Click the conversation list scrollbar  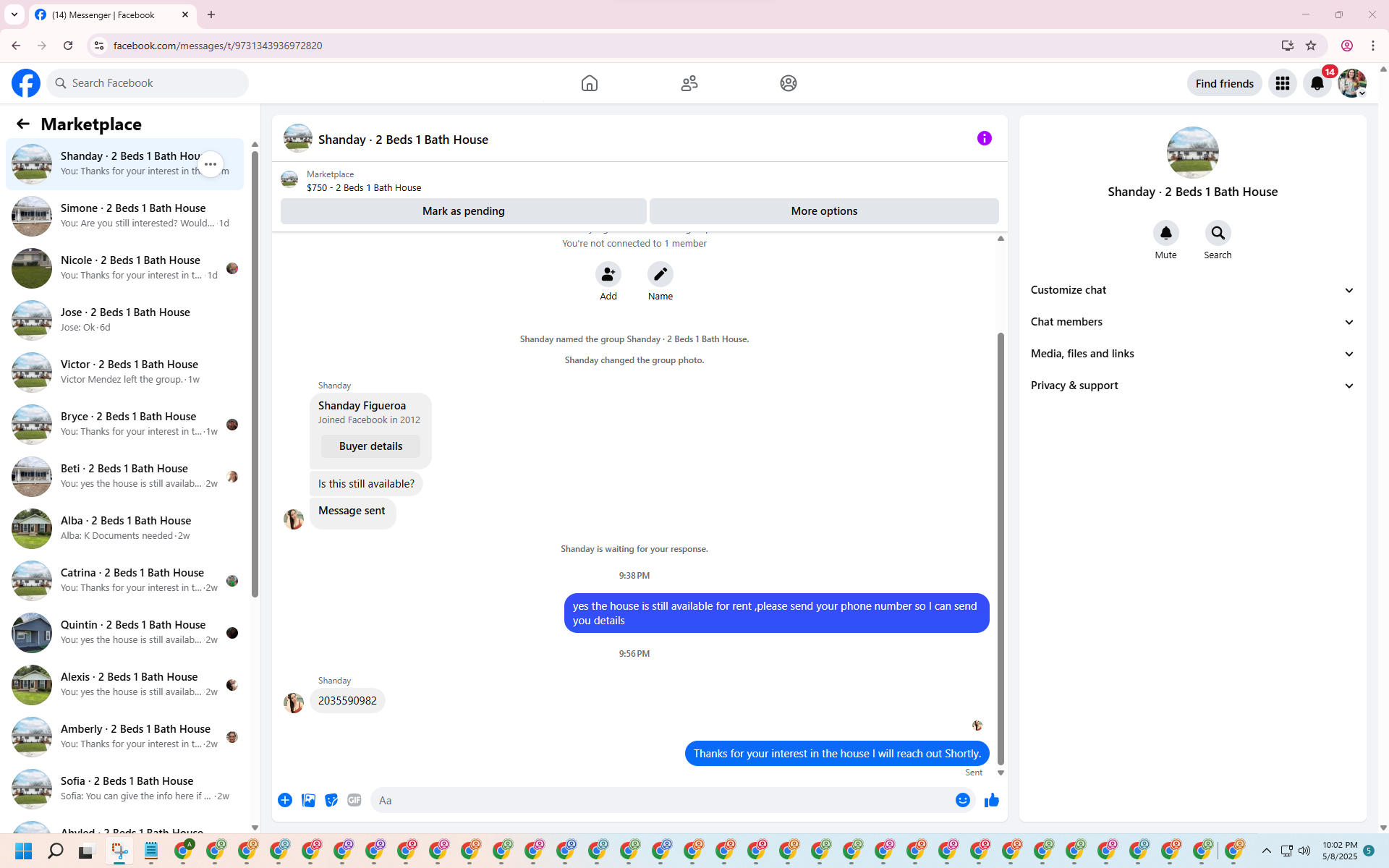tap(255, 374)
